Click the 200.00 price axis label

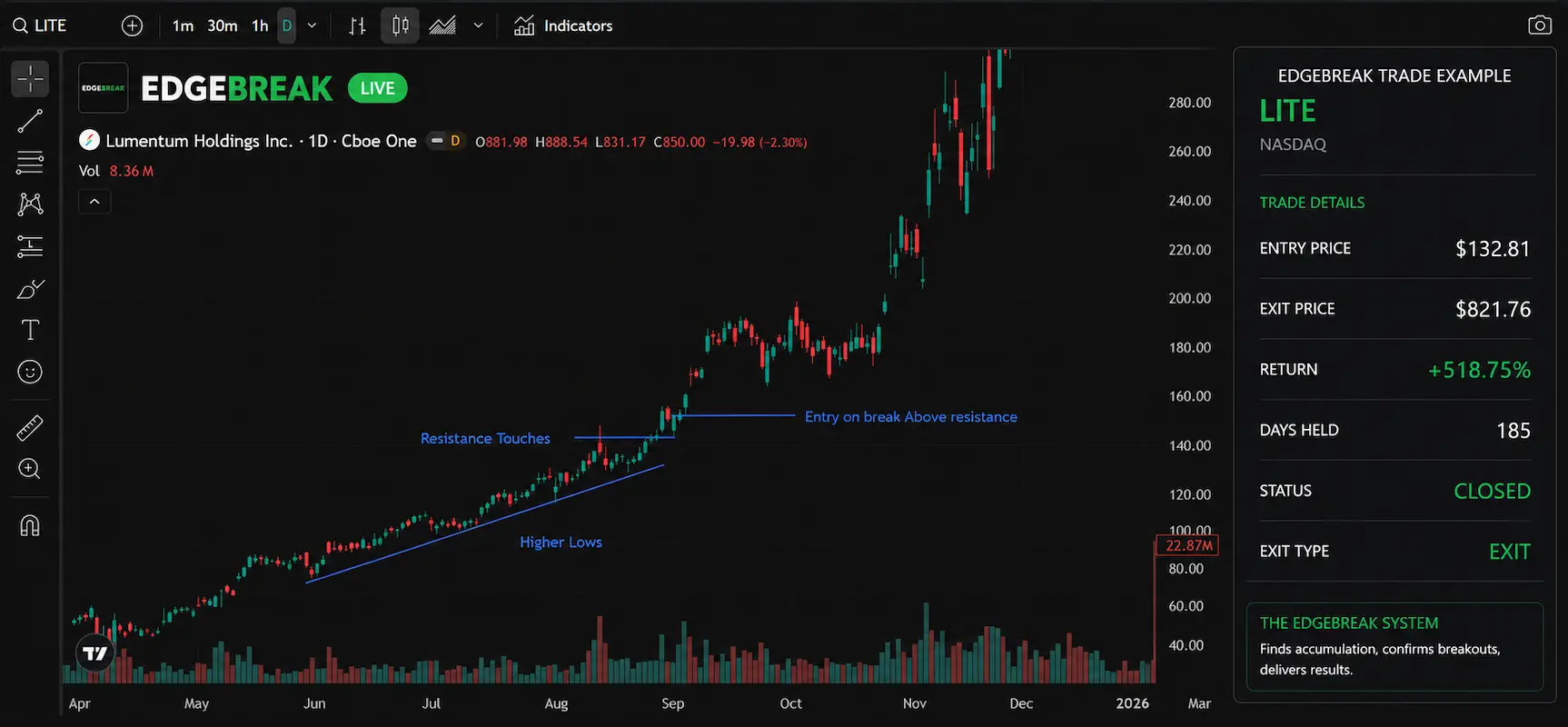1189,298
